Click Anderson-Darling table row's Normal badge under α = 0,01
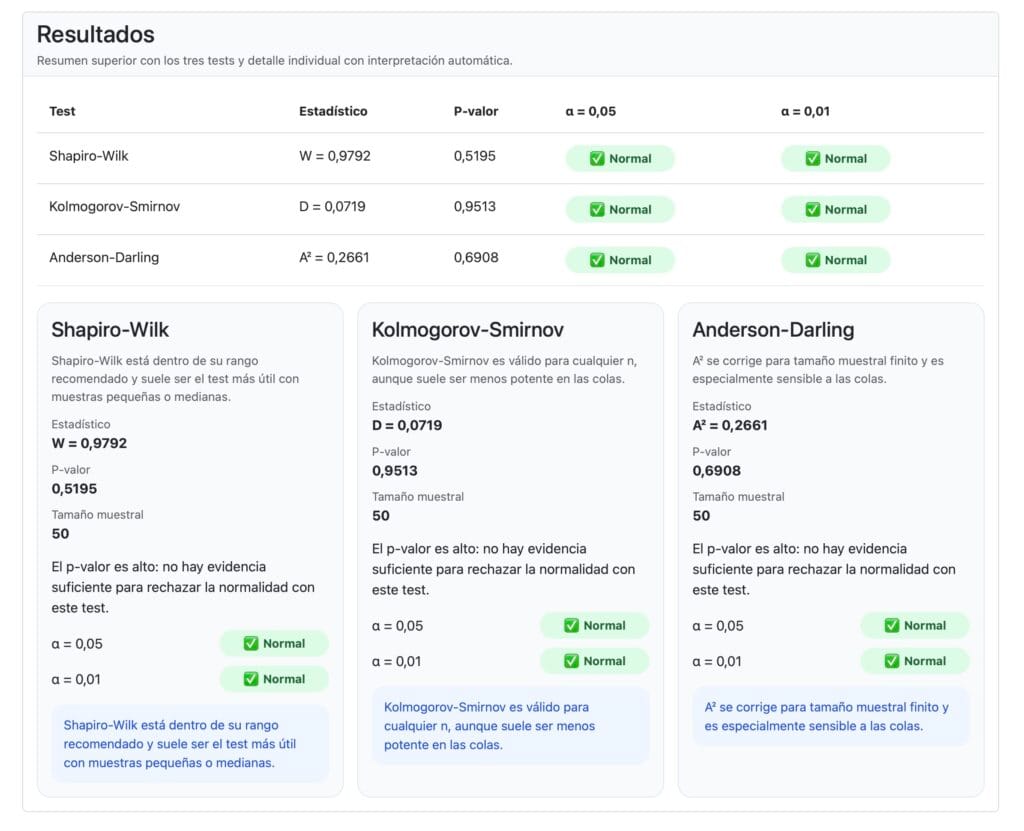1024x831 pixels. (836, 260)
